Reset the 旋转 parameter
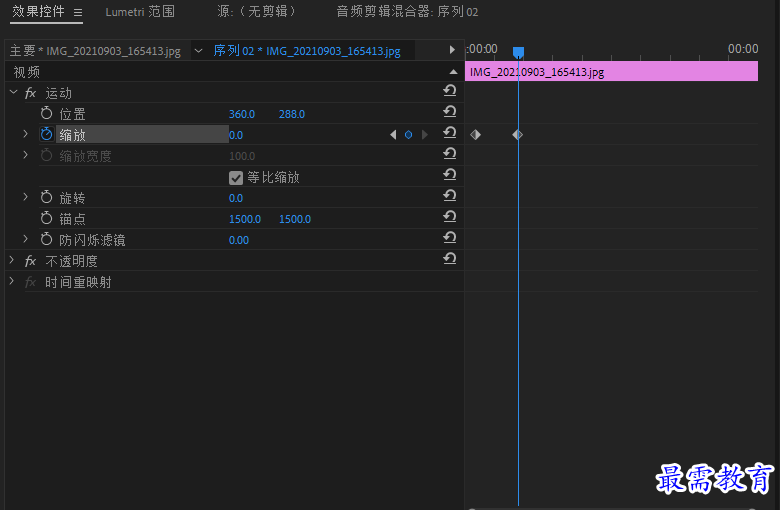The image size is (780, 510). (x=450, y=196)
